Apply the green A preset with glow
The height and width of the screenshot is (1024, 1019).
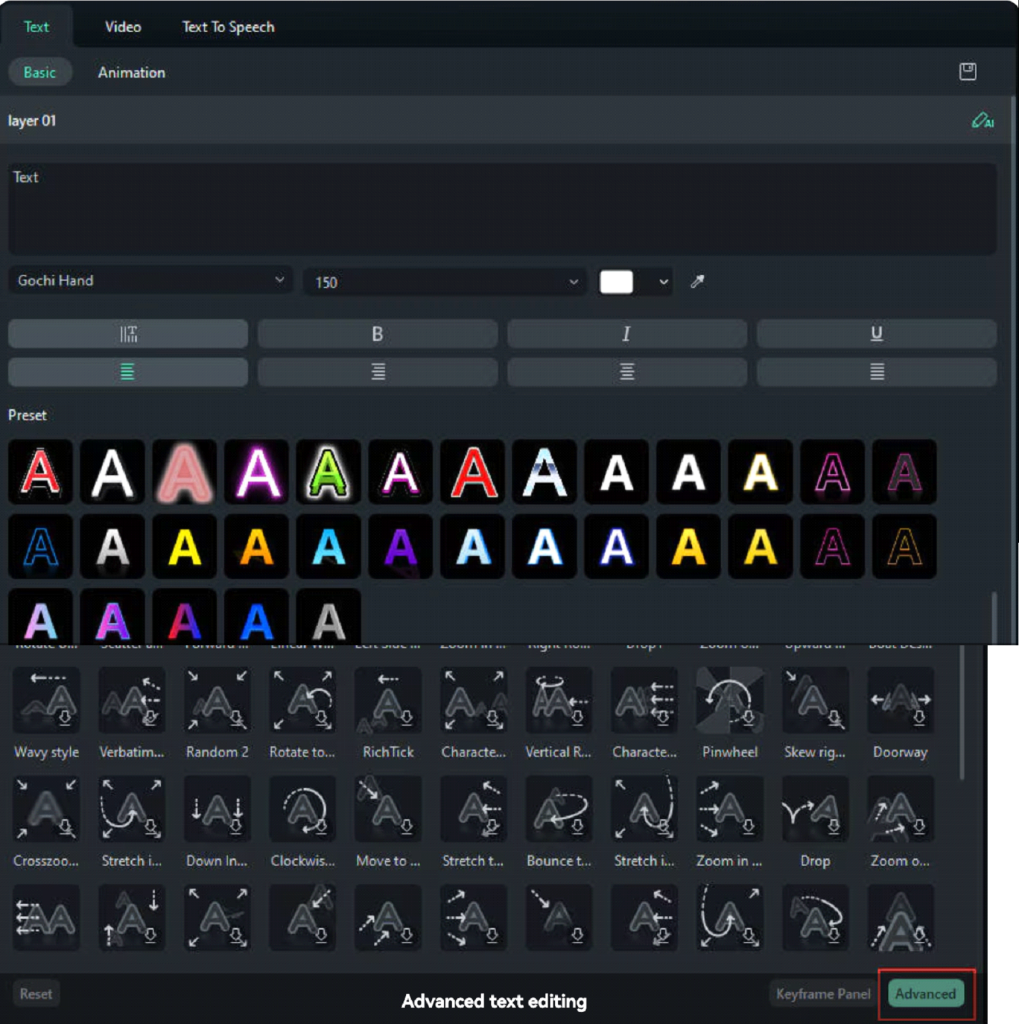coord(329,472)
